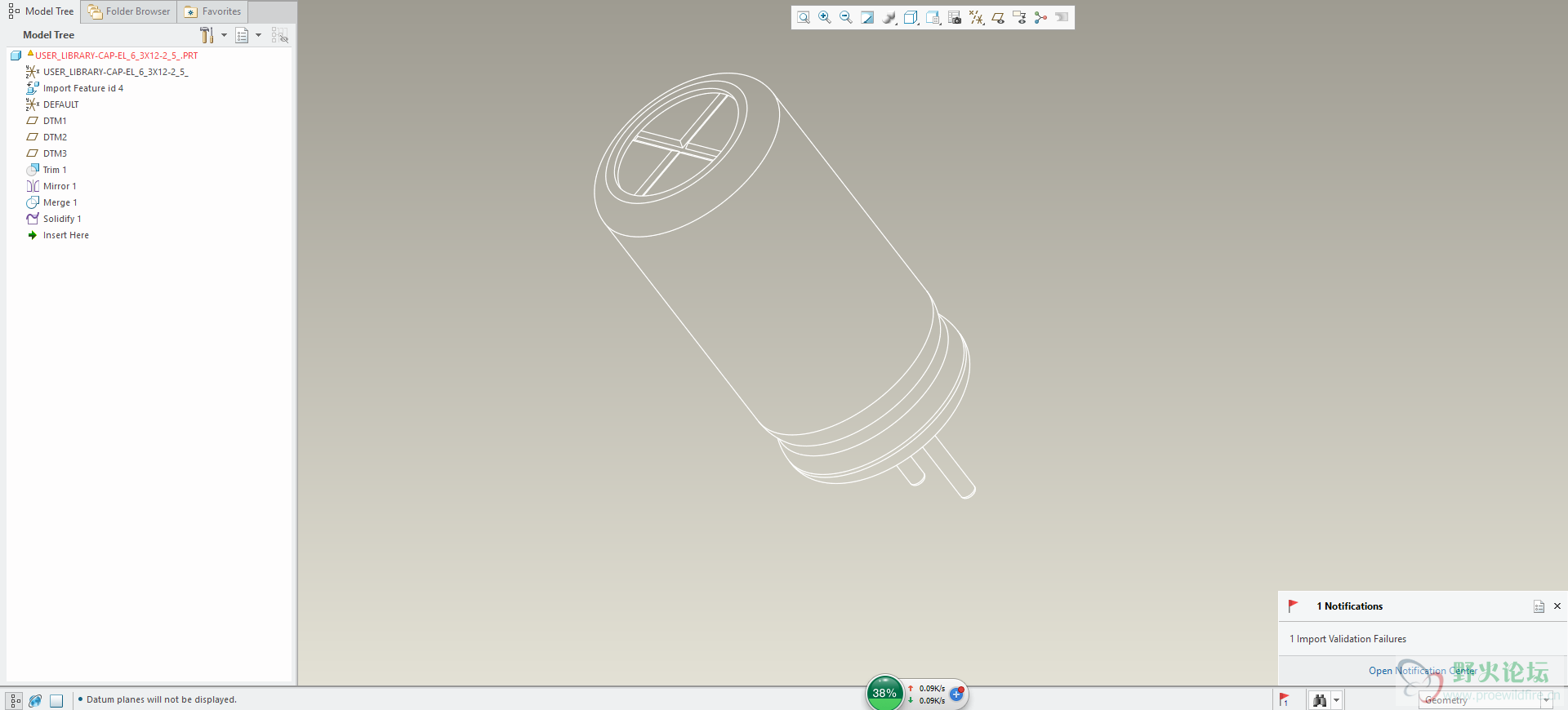The height and width of the screenshot is (710, 1568).
Task: Open the Datum Display Filters icon
Action: pyautogui.click(x=976, y=17)
